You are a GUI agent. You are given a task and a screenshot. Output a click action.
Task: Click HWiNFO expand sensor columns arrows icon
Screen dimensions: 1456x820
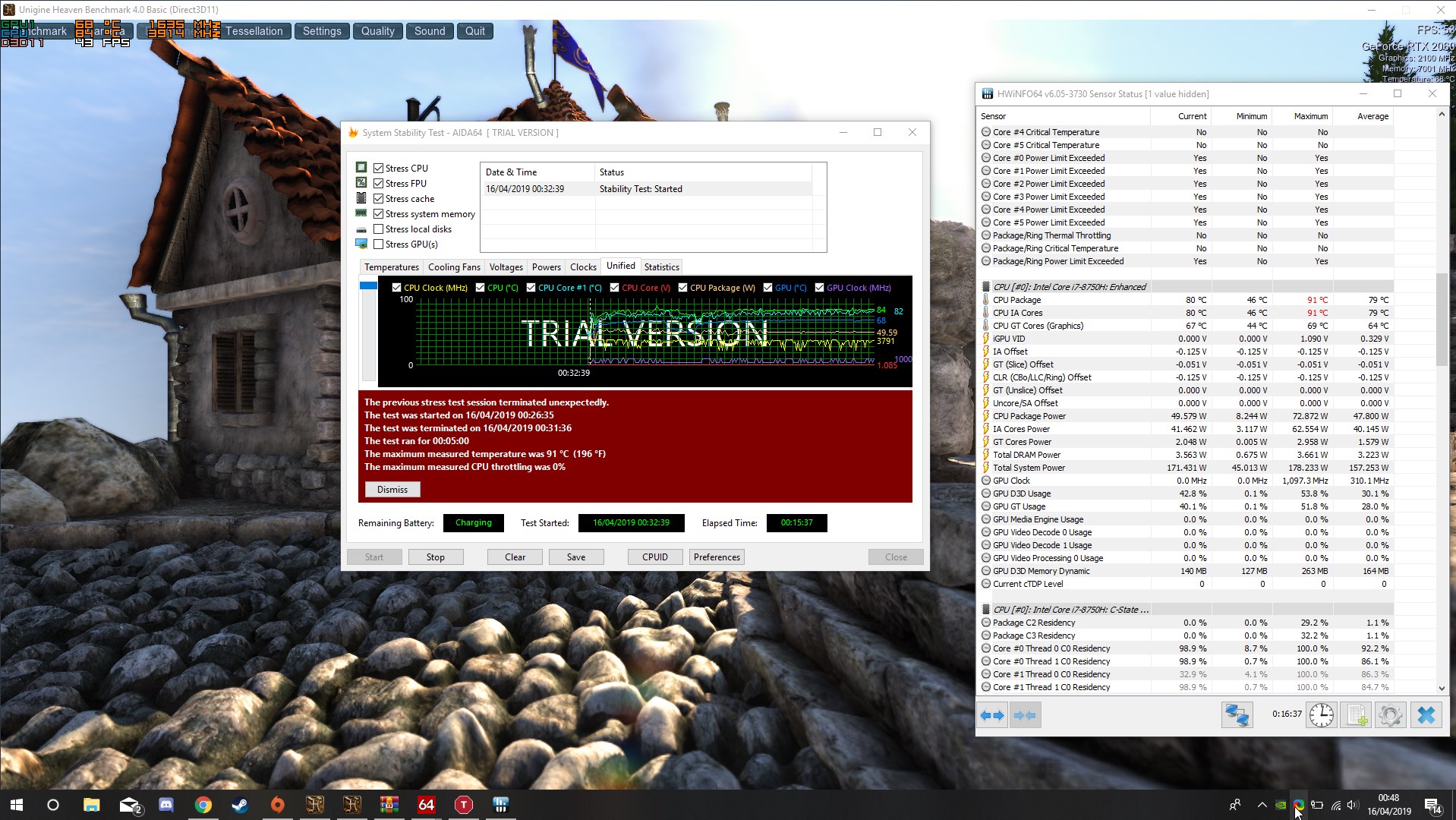point(992,715)
